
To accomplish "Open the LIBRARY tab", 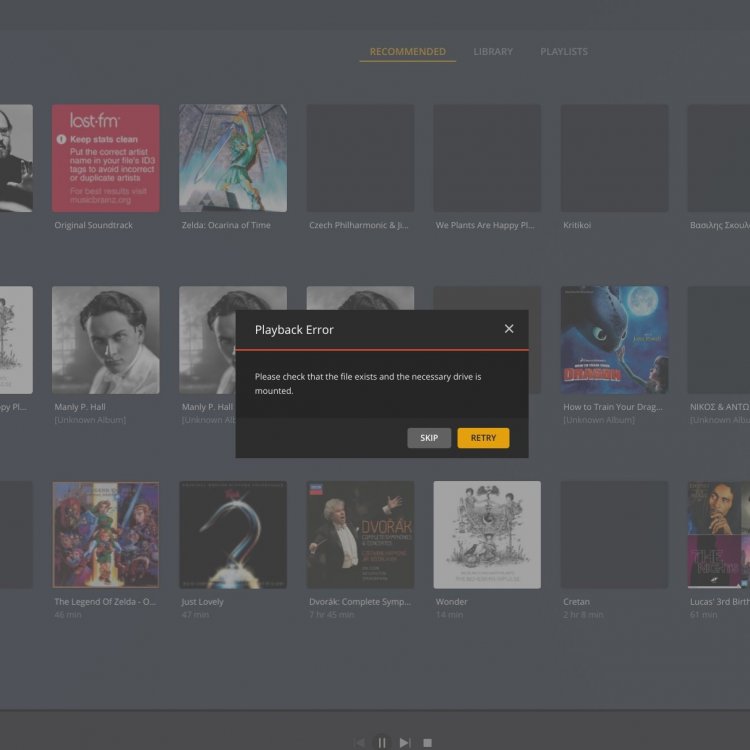I will point(493,51).
